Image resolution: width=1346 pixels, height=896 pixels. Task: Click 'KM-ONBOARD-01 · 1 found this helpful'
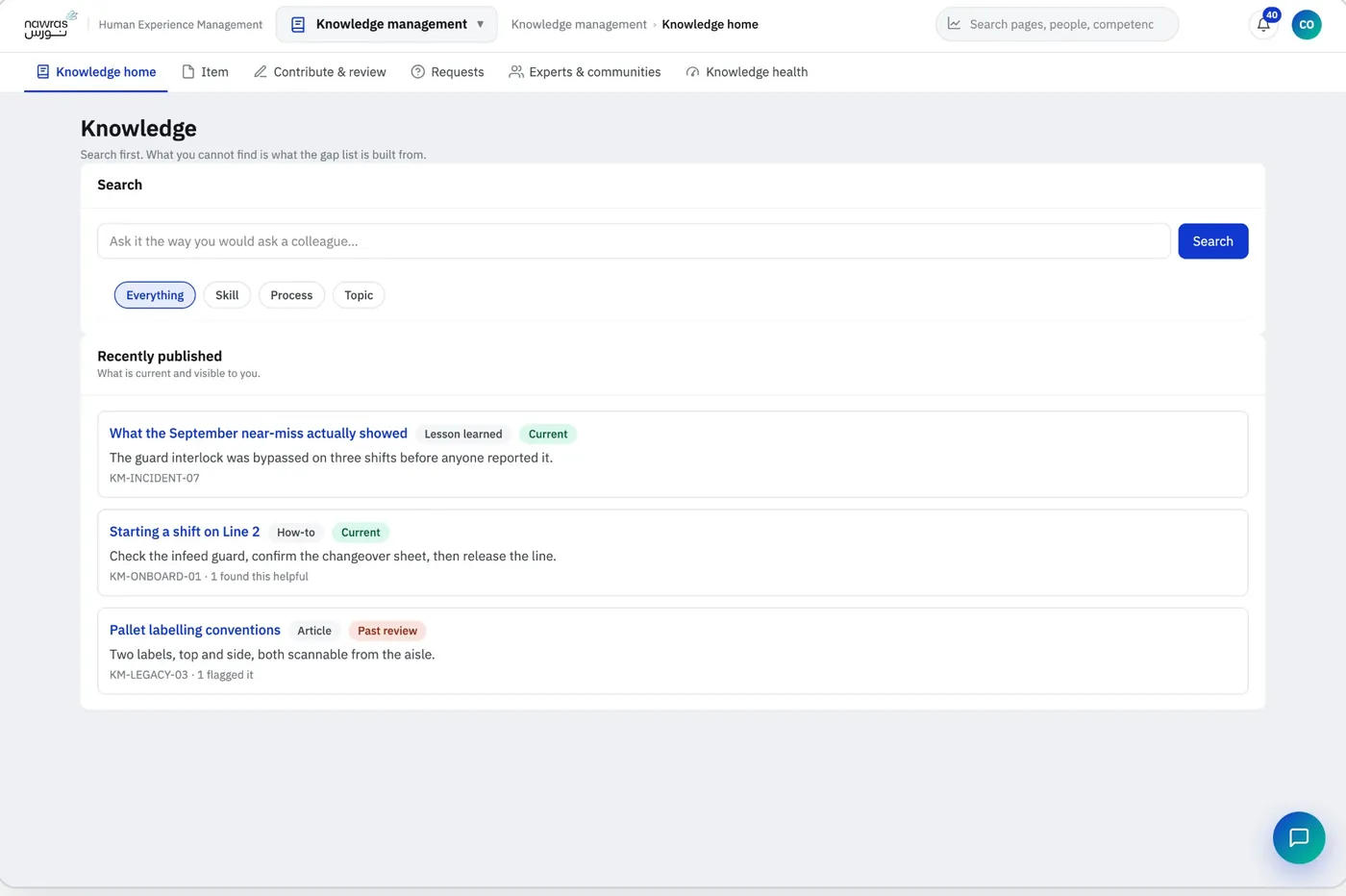point(209,577)
